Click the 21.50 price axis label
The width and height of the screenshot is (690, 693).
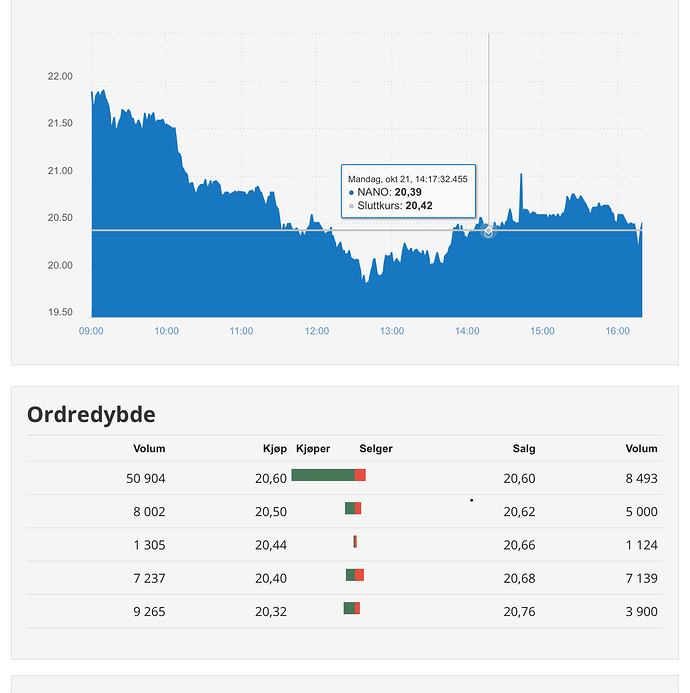60,123
